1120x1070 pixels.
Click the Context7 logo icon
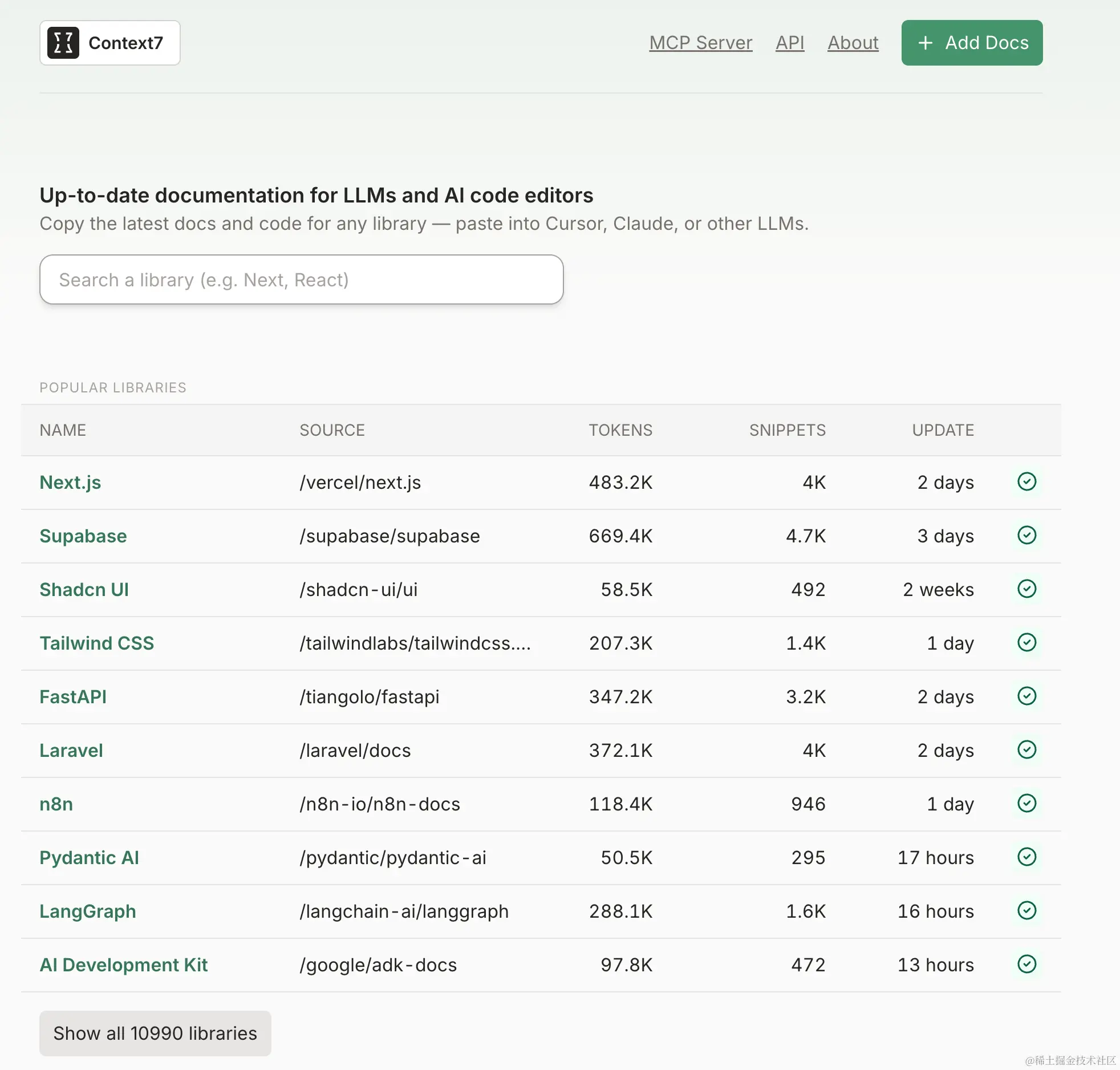pyautogui.click(x=63, y=43)
